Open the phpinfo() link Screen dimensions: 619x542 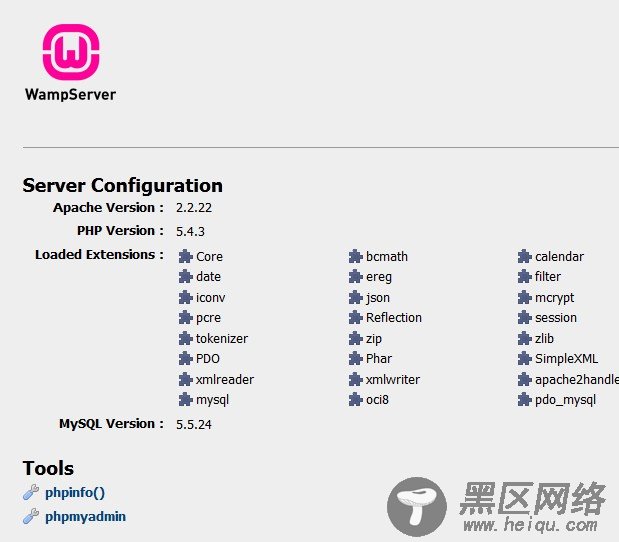[x=75, y=493]
